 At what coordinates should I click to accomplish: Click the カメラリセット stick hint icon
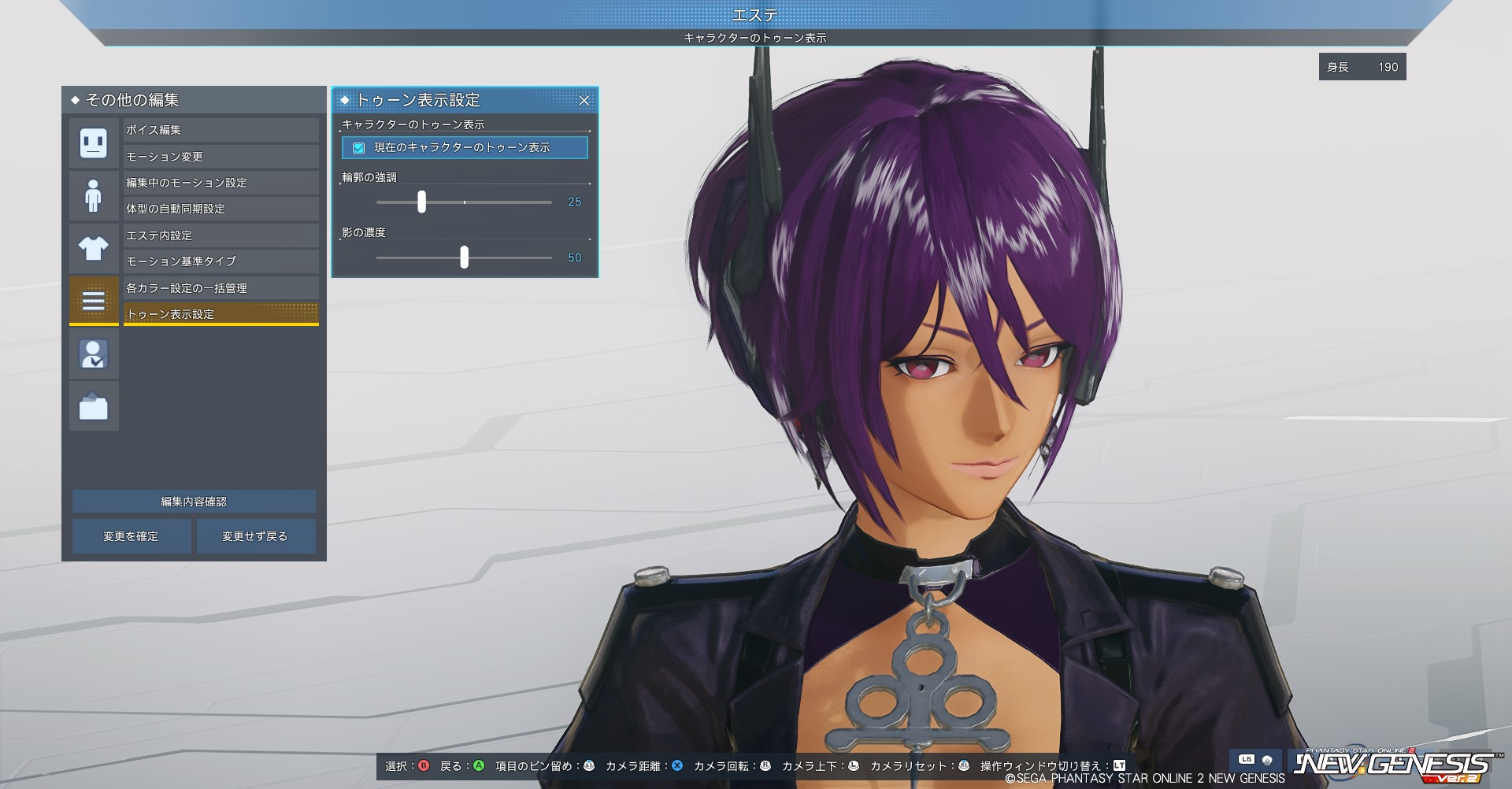pos(963,765)
